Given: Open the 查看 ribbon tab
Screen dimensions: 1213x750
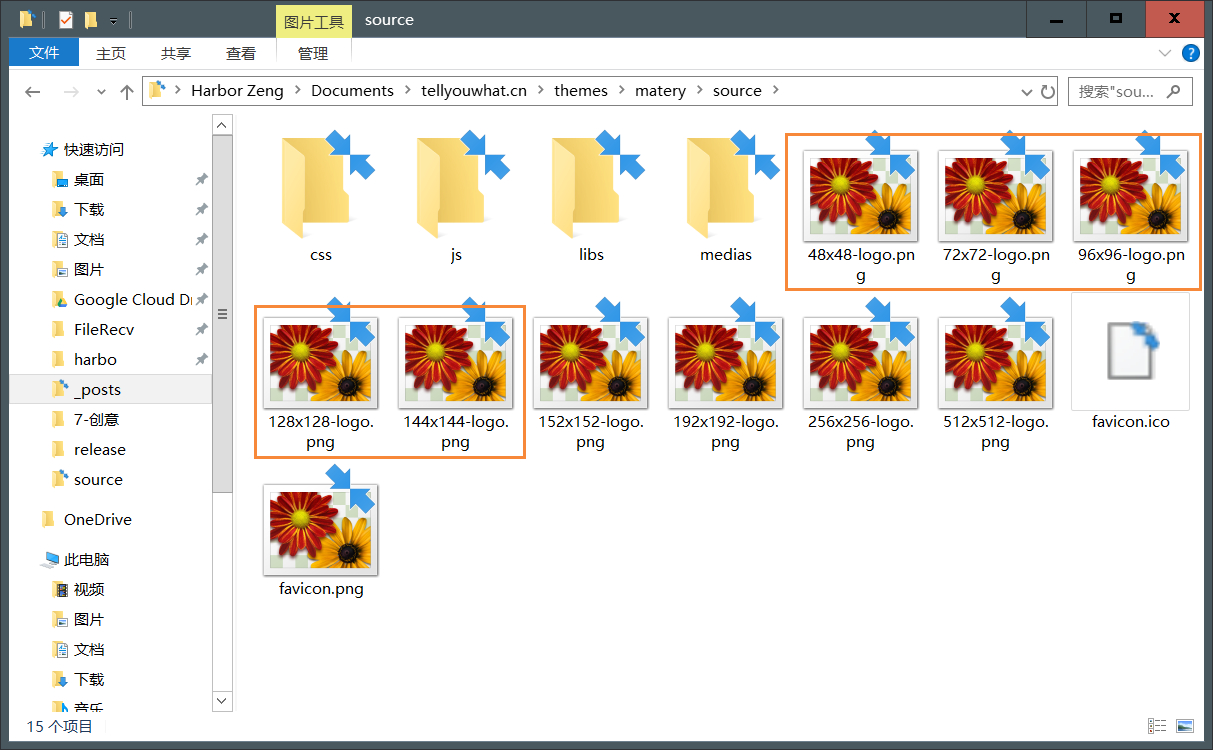Looking at the screenshot, I should coord(240,53).
